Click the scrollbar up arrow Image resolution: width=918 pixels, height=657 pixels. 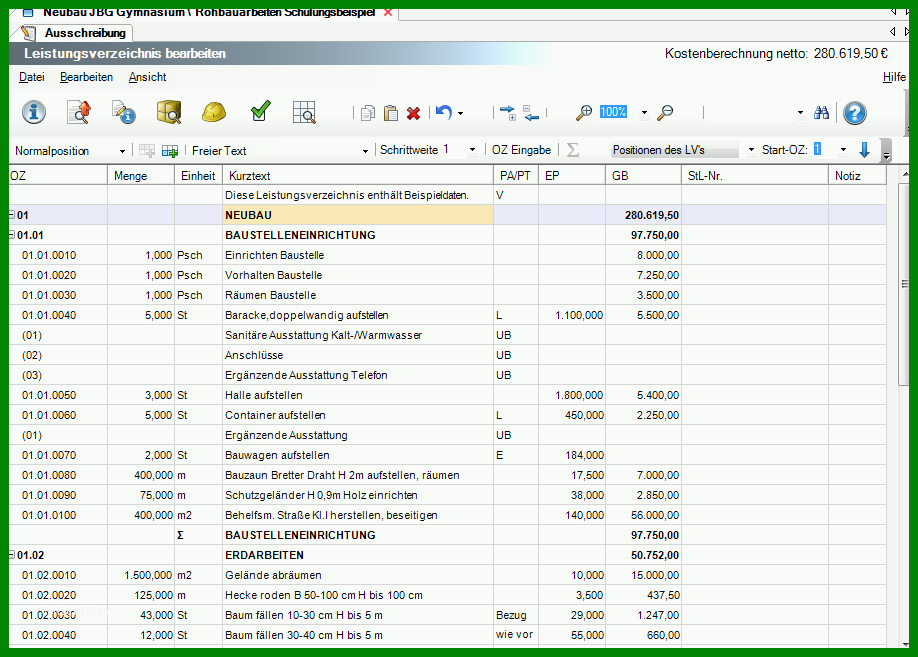(904, 174)
